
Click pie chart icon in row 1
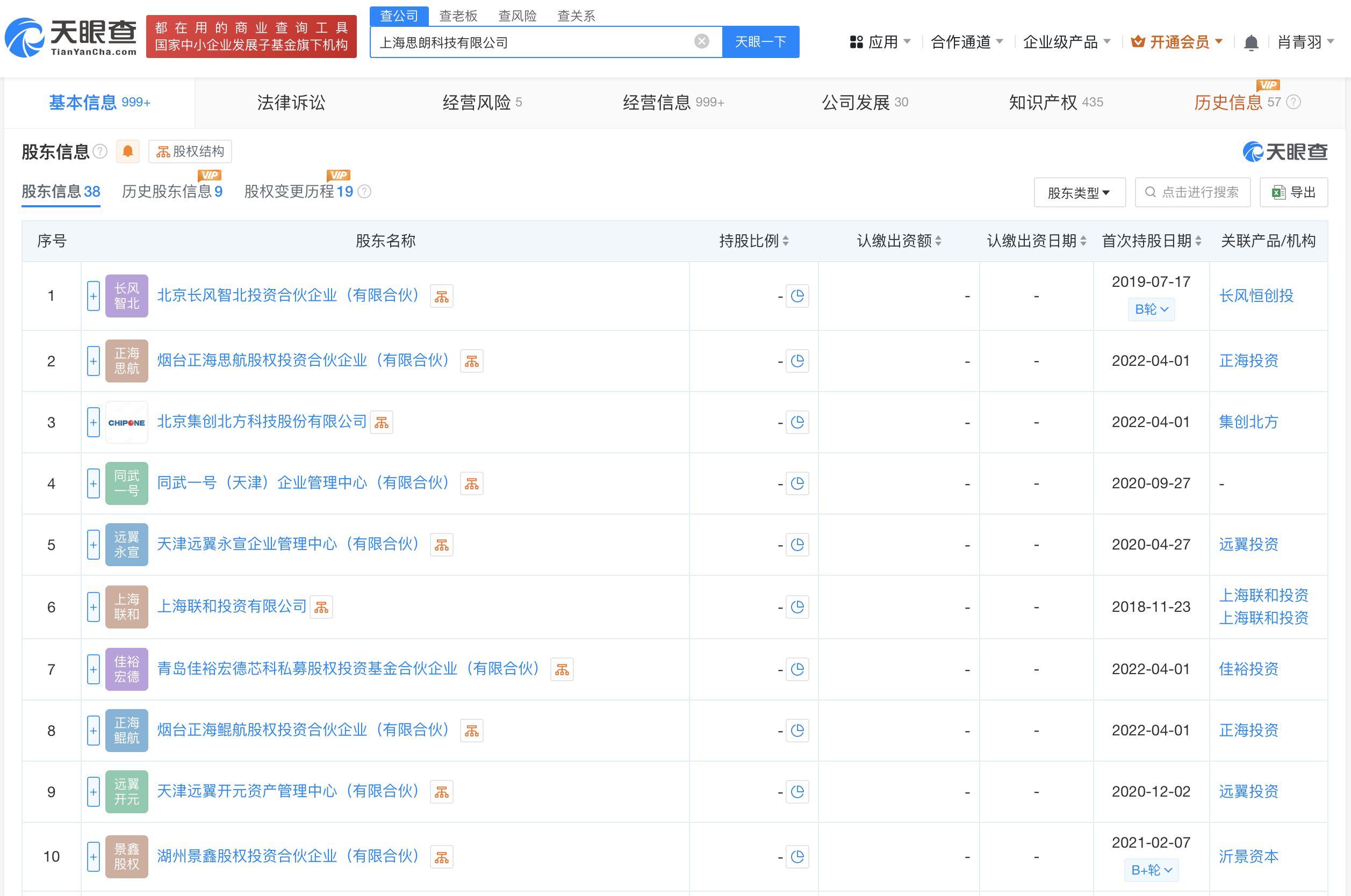pyautogui.click(x=796, y=296)
